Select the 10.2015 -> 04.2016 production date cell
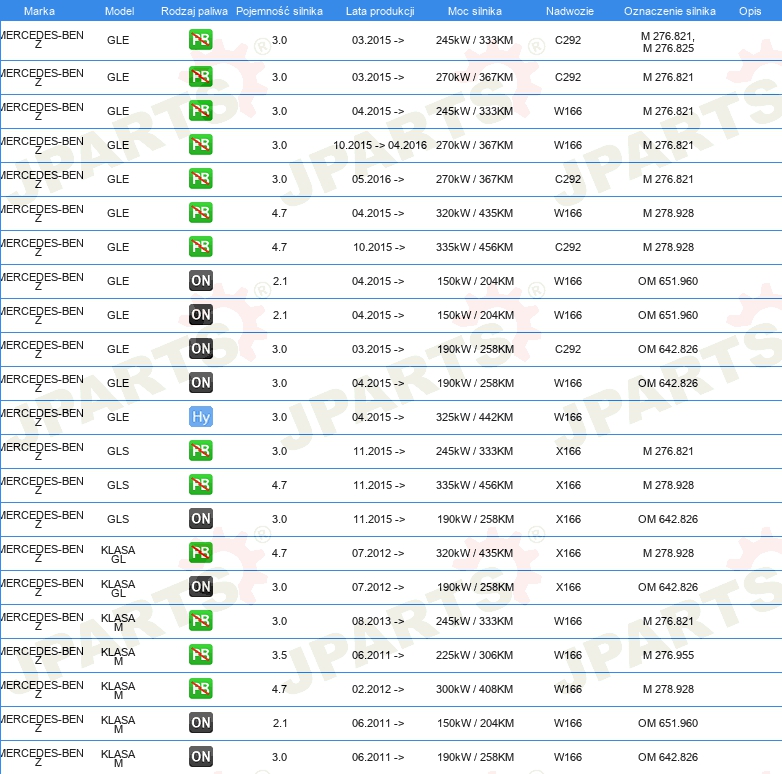This screenshot has height=774, width=782. click(x=380, y=145)
